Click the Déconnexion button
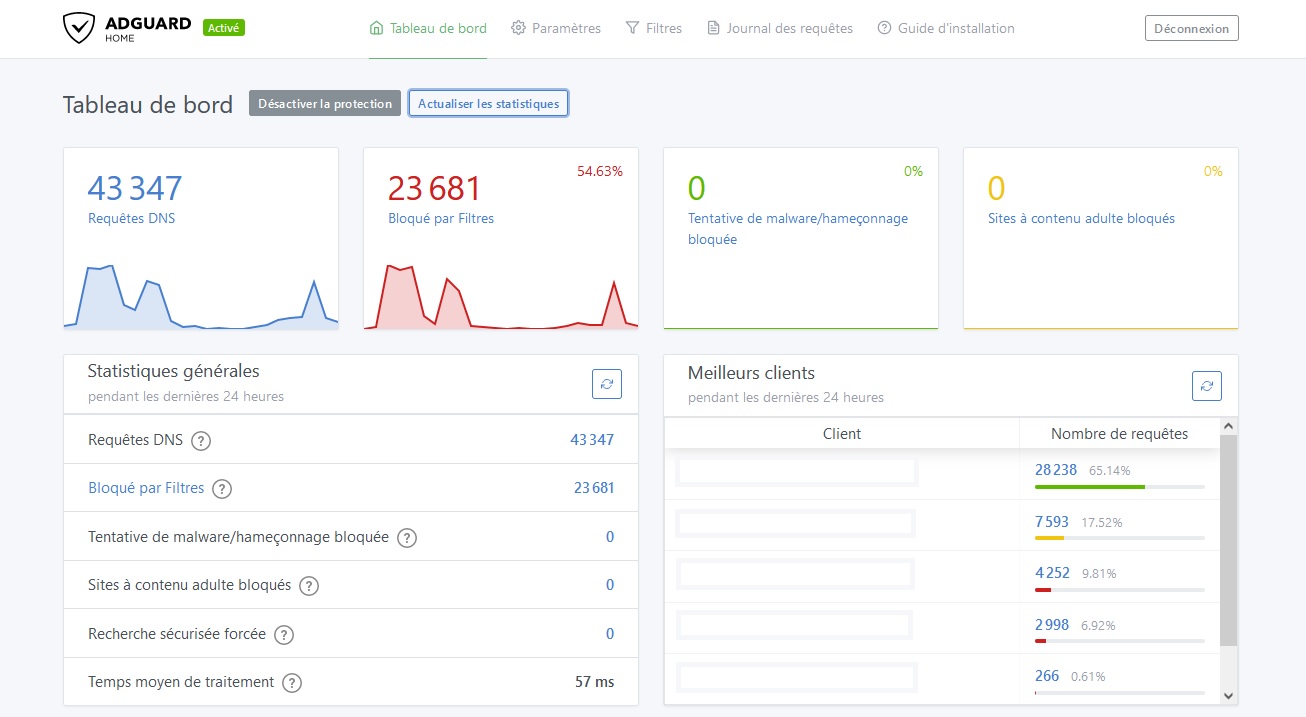1306x717 pixels. click(x=1191, y=28)
